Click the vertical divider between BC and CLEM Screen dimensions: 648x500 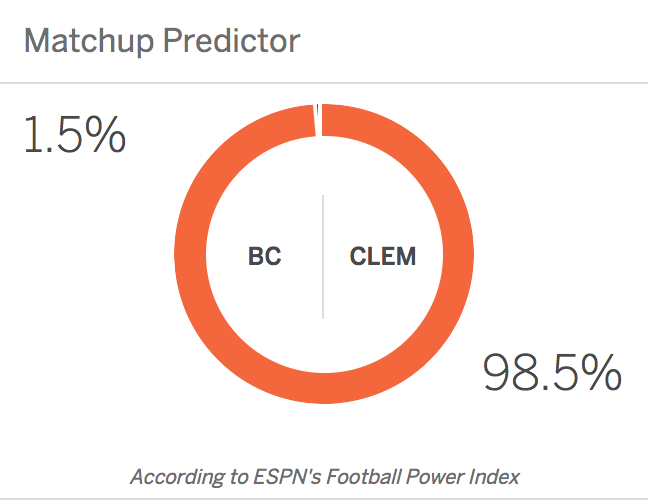click(x=323, y=257)
